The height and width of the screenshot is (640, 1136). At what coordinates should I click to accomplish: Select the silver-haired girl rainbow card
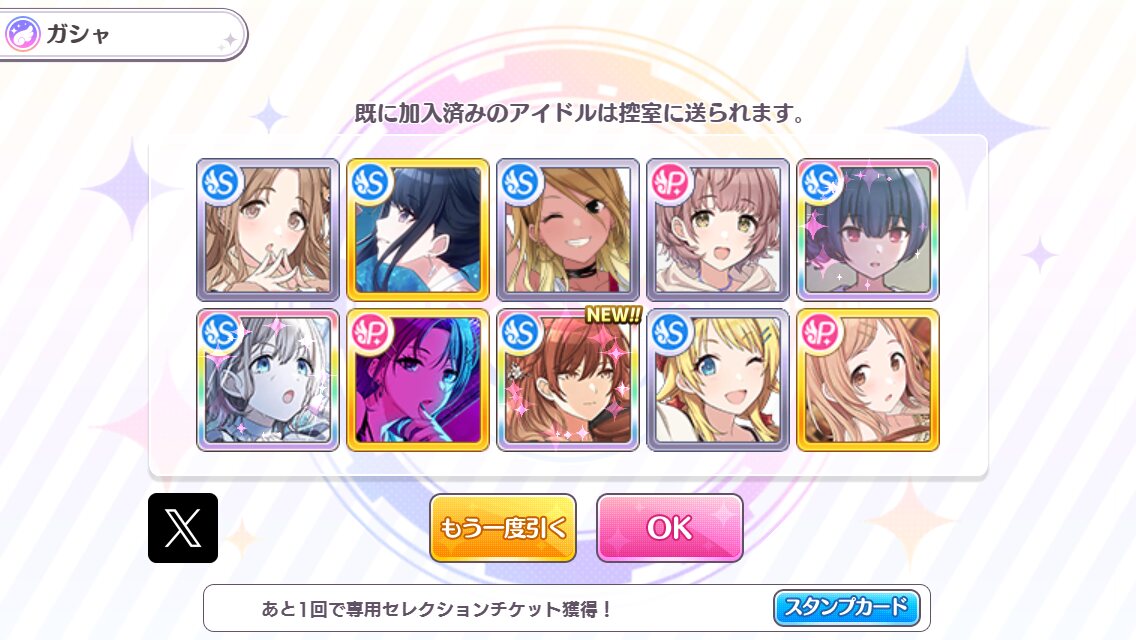[x=268, y=380]
